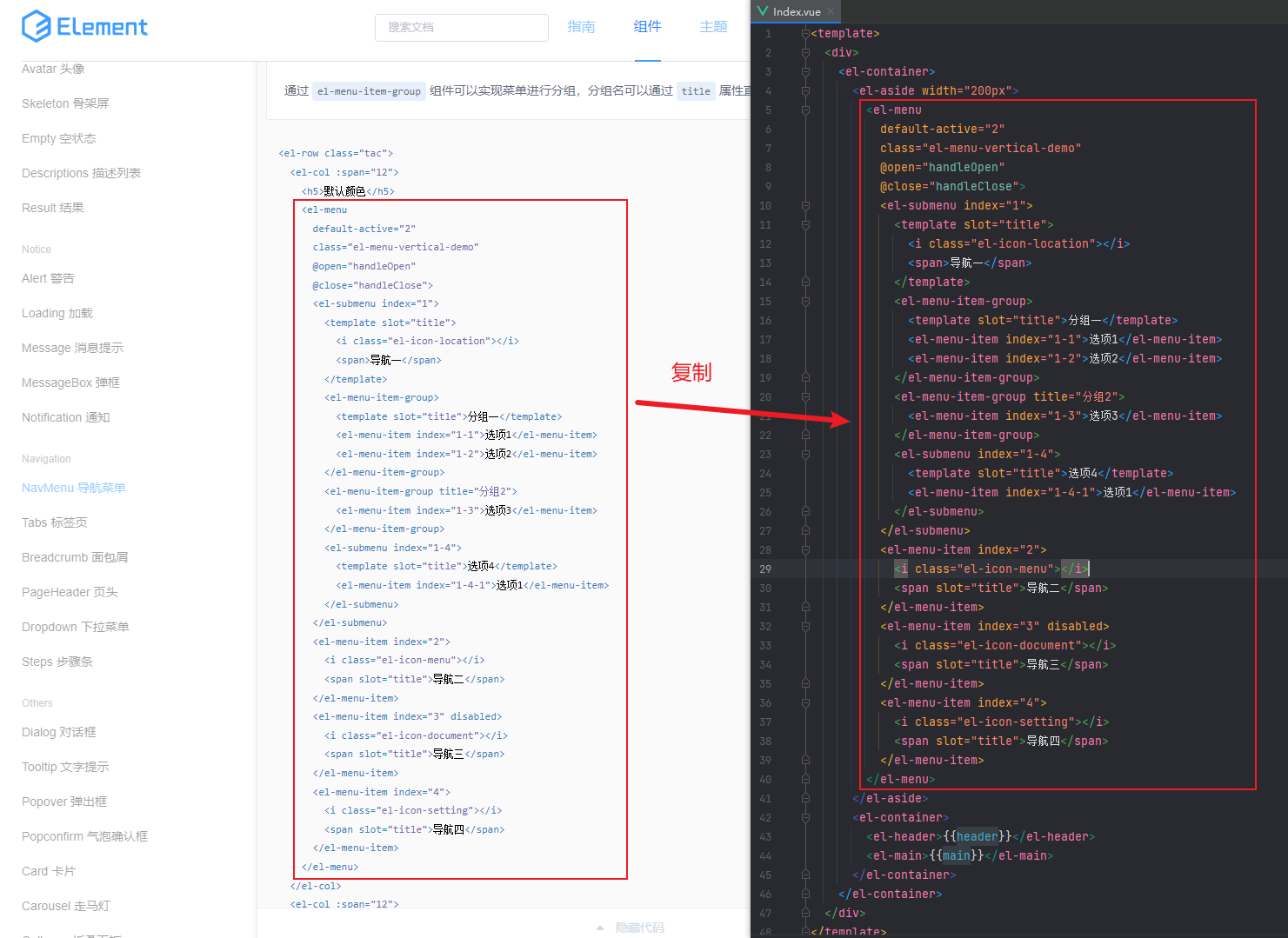
Task: Open the 指南 navigation tab
Action: click(581, 27)
